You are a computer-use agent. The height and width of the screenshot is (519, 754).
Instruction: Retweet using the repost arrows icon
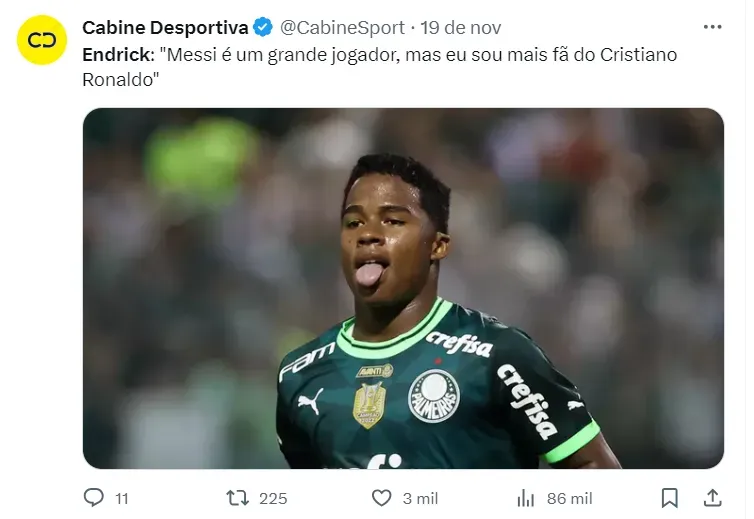point(238,498)
